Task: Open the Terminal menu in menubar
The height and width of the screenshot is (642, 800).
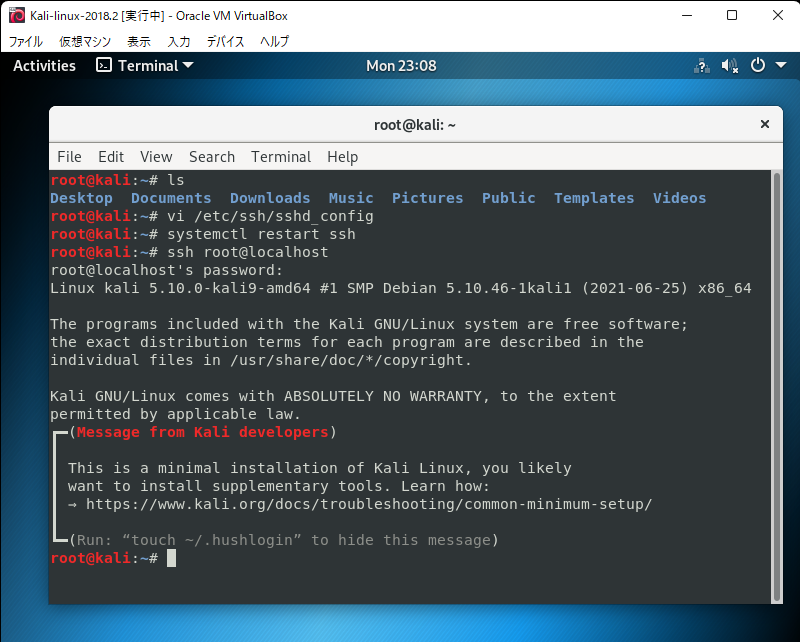Action: point(281,157)
